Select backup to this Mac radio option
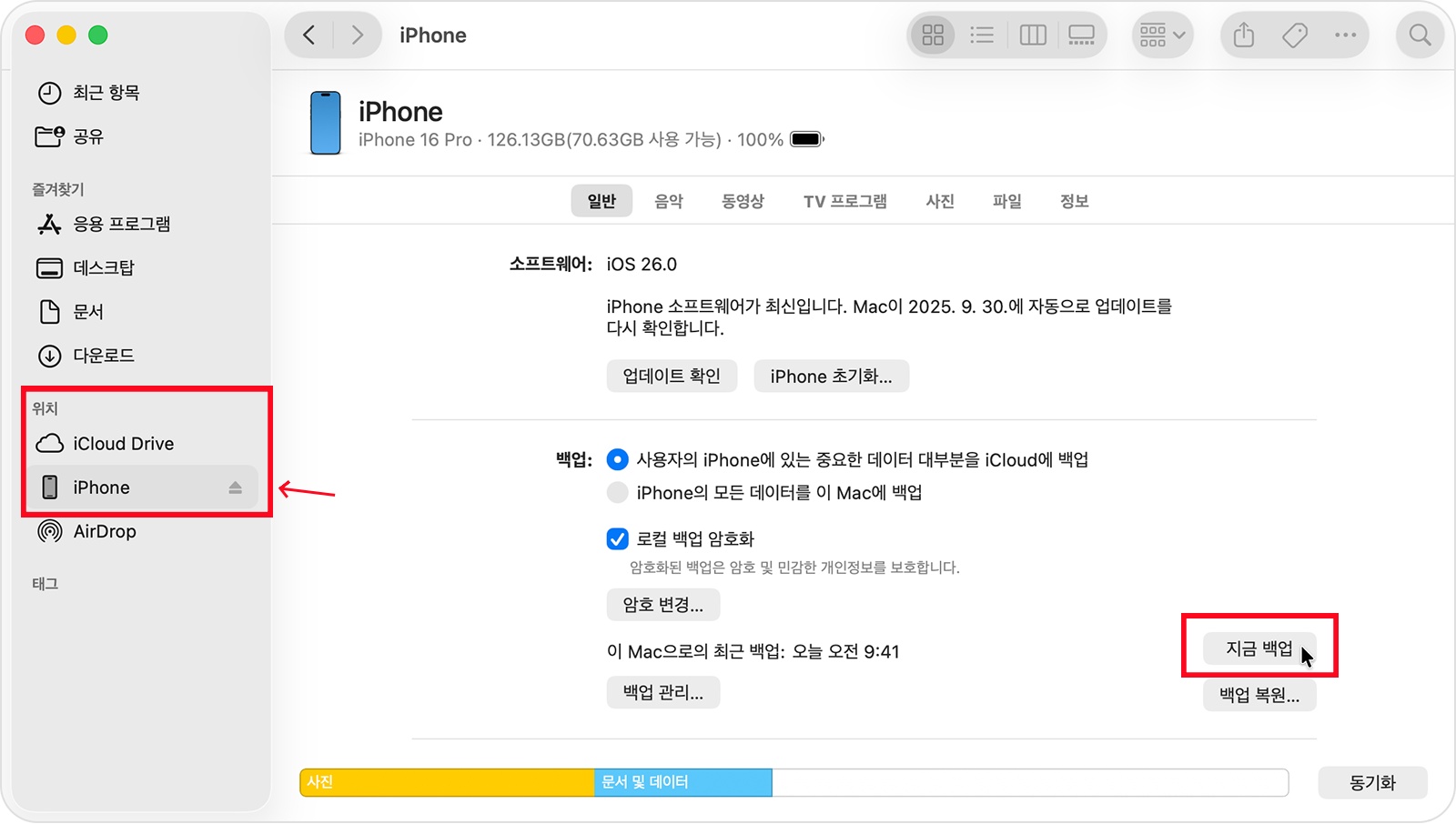The height and width of the screenshot is (824, 1456). [618, 492]
